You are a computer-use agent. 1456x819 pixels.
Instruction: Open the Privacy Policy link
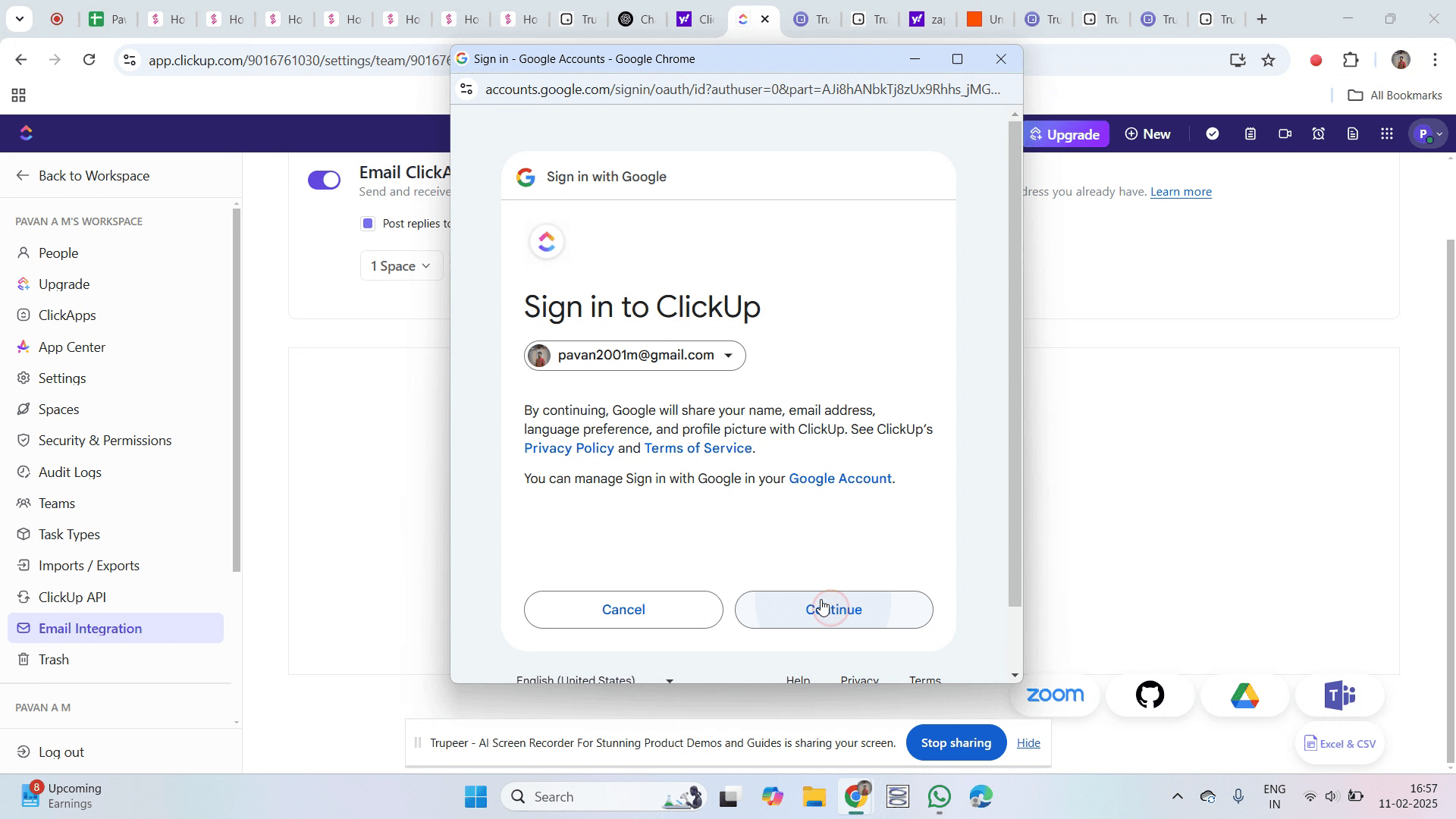coord(569,448)
